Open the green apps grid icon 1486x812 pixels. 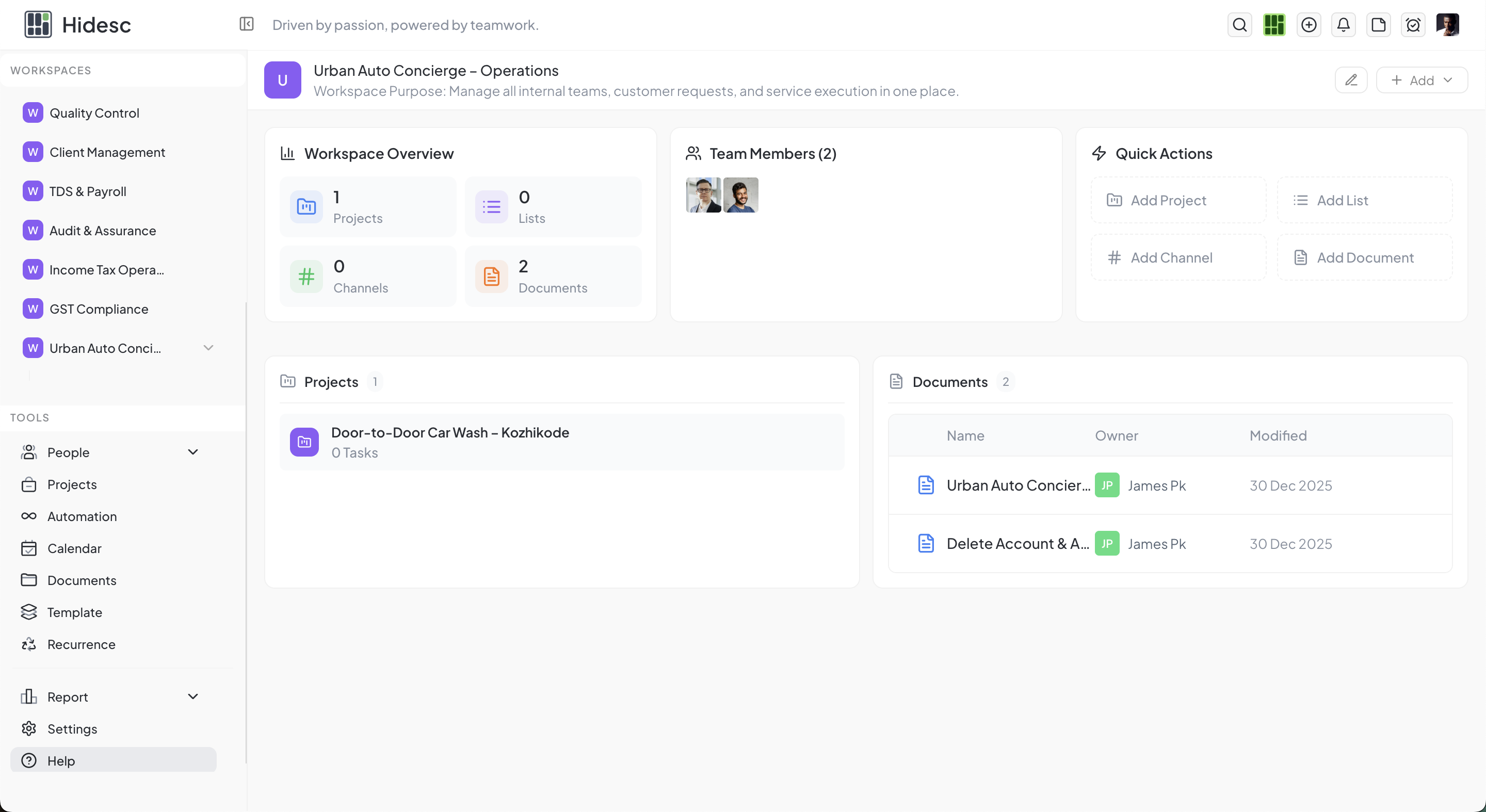[x=1274, y=25]
